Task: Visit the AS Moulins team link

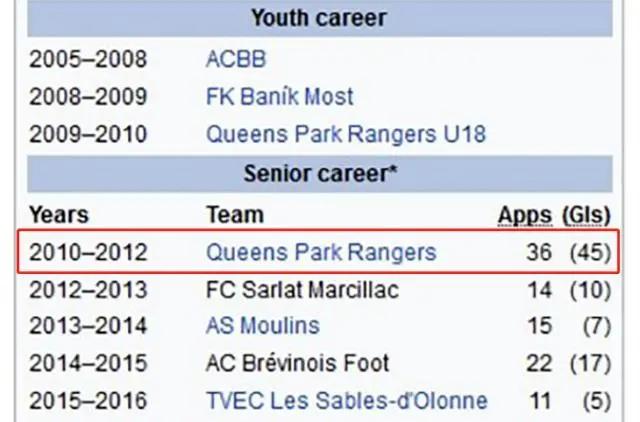Action: 263,325
